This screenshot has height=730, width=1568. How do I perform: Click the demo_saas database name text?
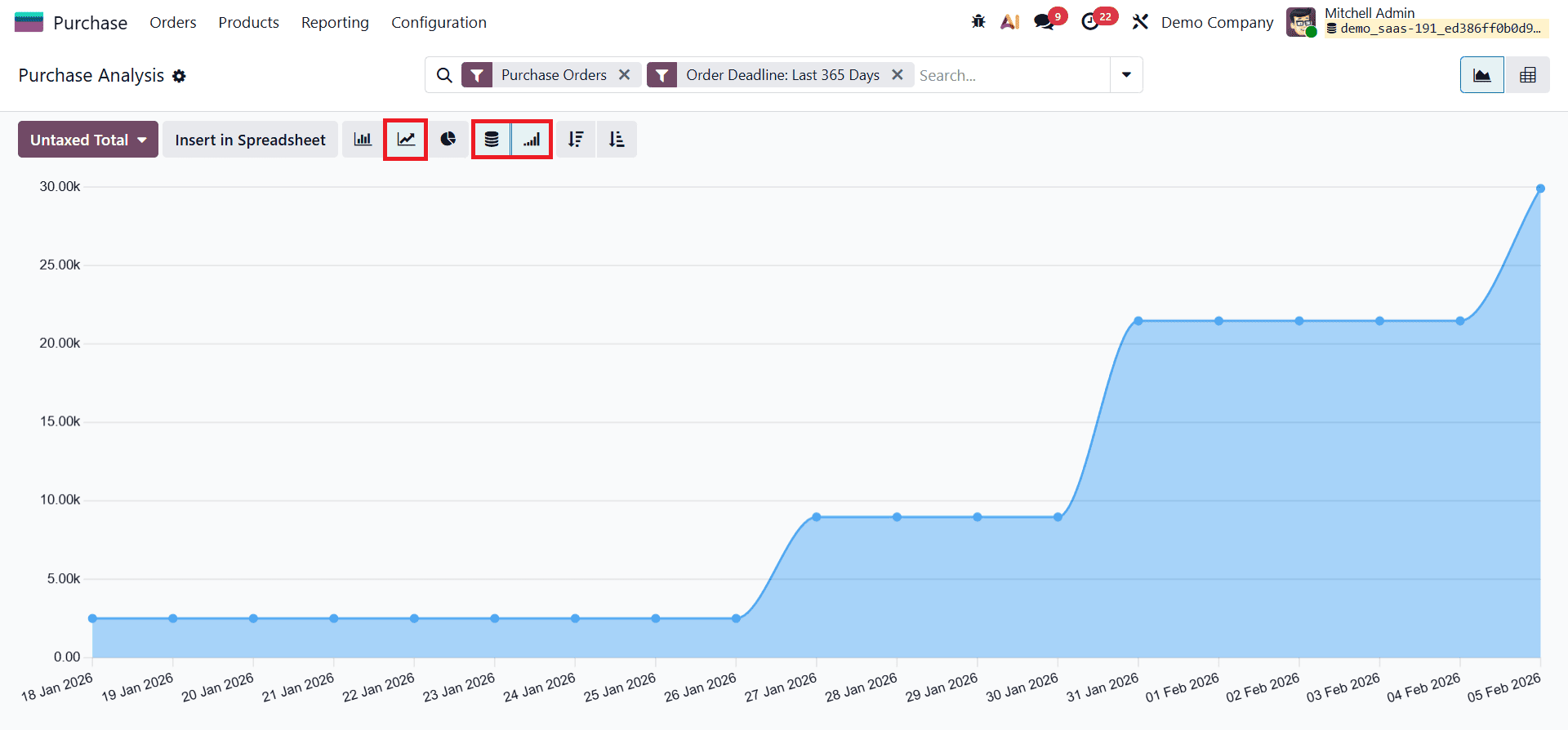click(x=1441, y=29)
